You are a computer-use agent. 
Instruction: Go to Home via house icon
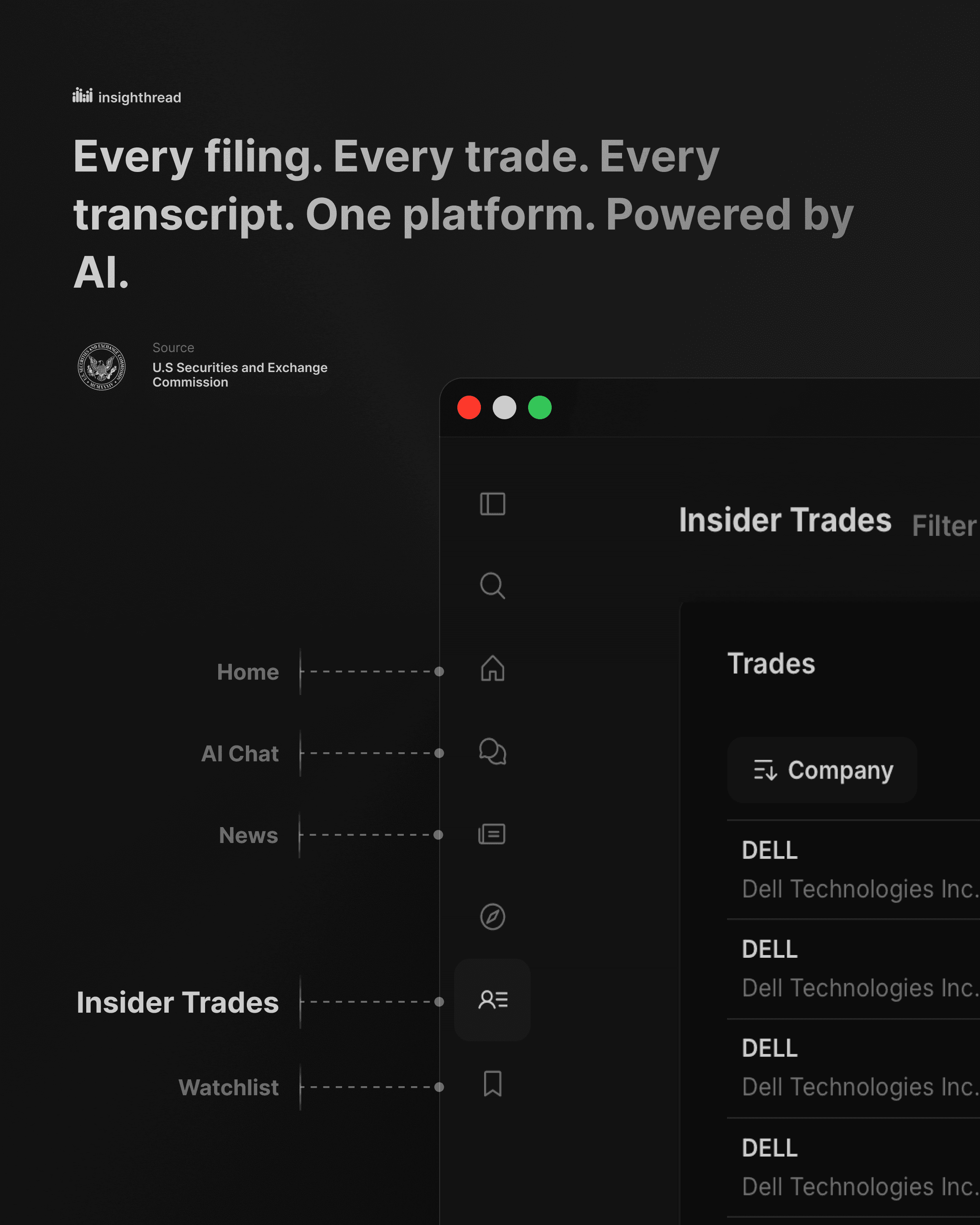(x=492, y=668)
